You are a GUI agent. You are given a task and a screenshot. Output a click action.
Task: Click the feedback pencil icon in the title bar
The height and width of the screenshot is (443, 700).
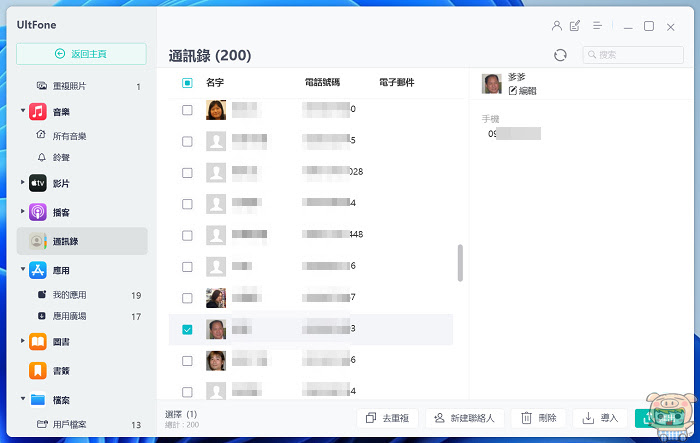(x=575, y=26)
